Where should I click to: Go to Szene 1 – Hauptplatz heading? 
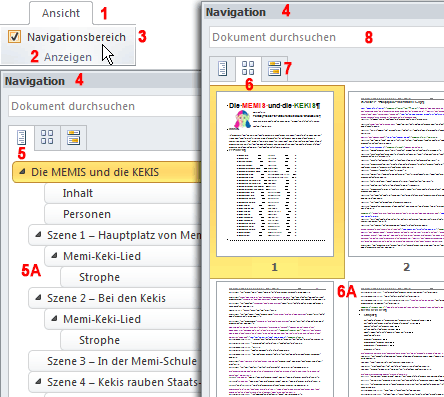[115, 235]
